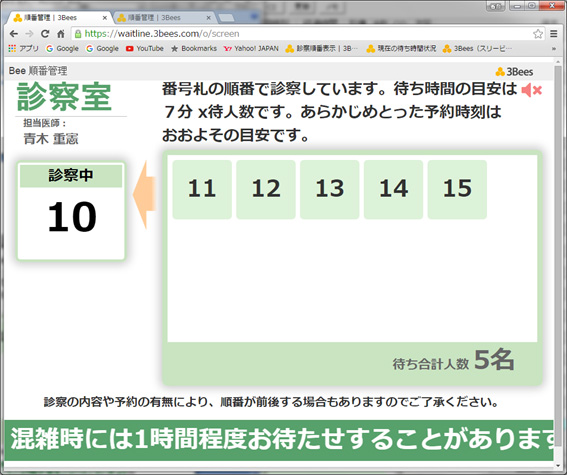
Task: Click the browser forward arrow
Action: tap(29, 34)
